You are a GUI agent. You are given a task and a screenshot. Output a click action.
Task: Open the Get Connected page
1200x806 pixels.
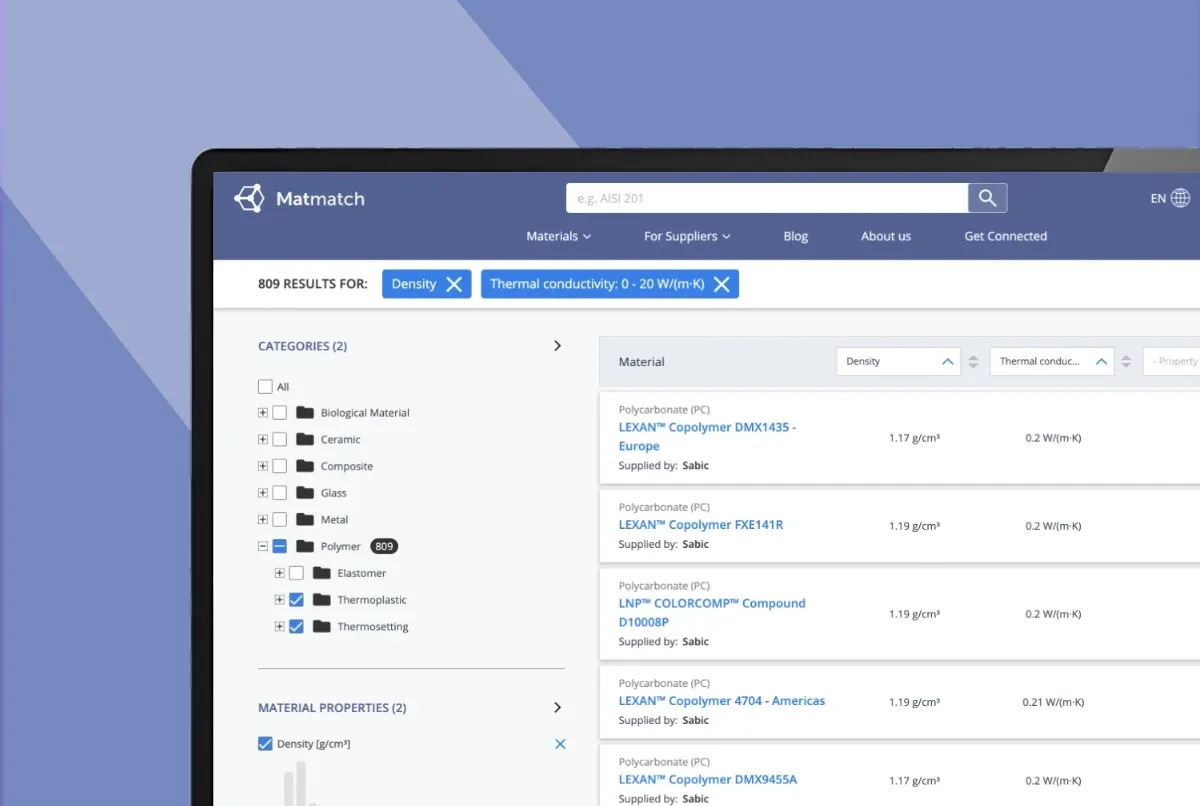tap(1005, 236)
